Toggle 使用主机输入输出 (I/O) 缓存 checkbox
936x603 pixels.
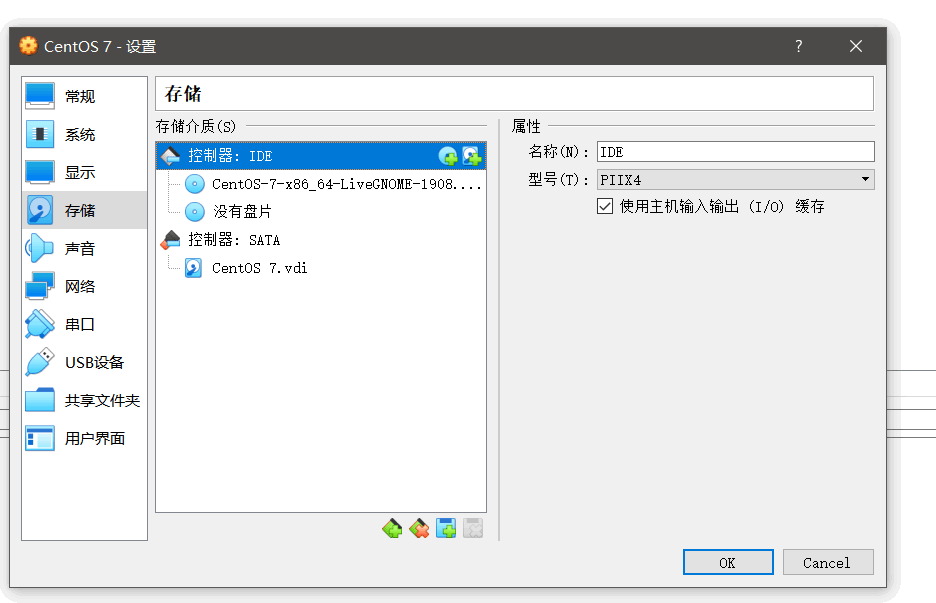click(605, 207)
